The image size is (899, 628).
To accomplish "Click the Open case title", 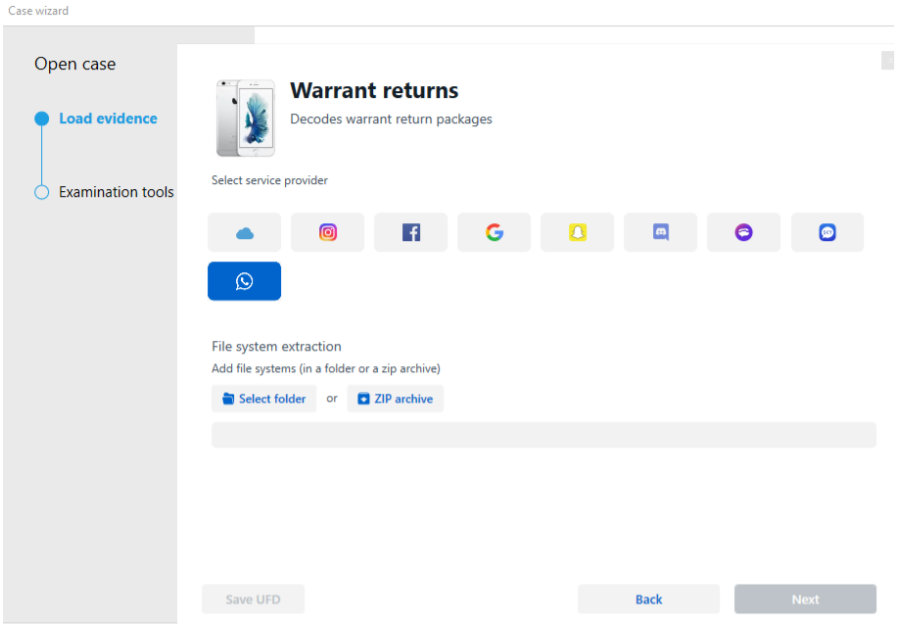I will (75, 64).
